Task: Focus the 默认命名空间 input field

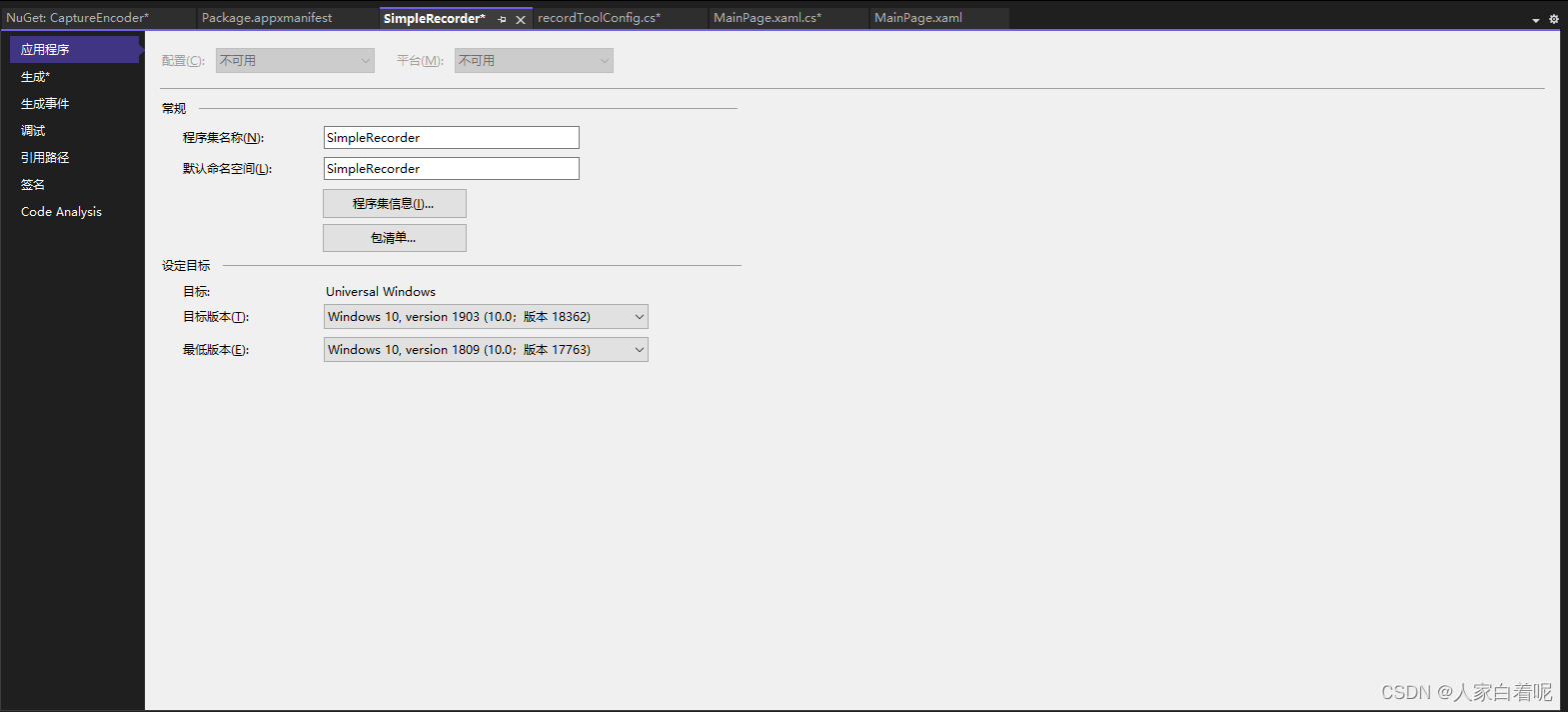Action: pos(452,169)
